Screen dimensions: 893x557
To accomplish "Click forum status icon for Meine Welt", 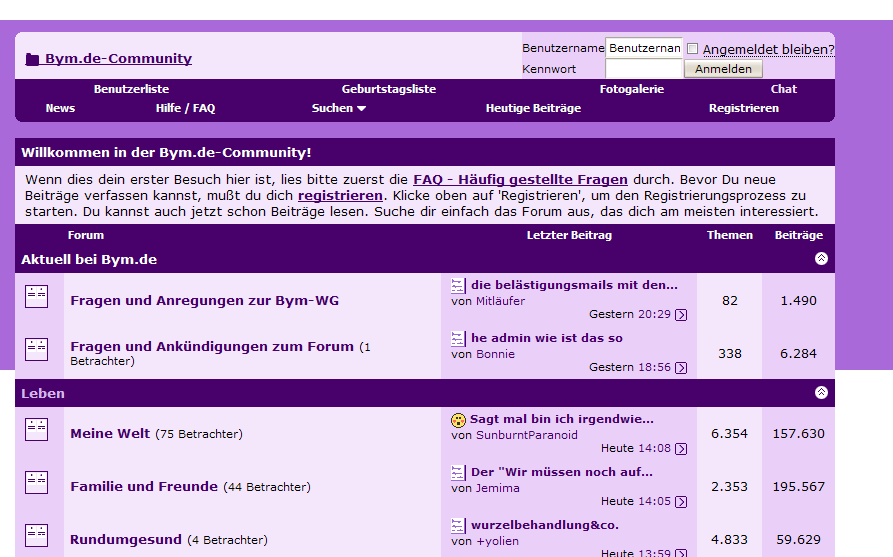I will (x=36, y=429).
